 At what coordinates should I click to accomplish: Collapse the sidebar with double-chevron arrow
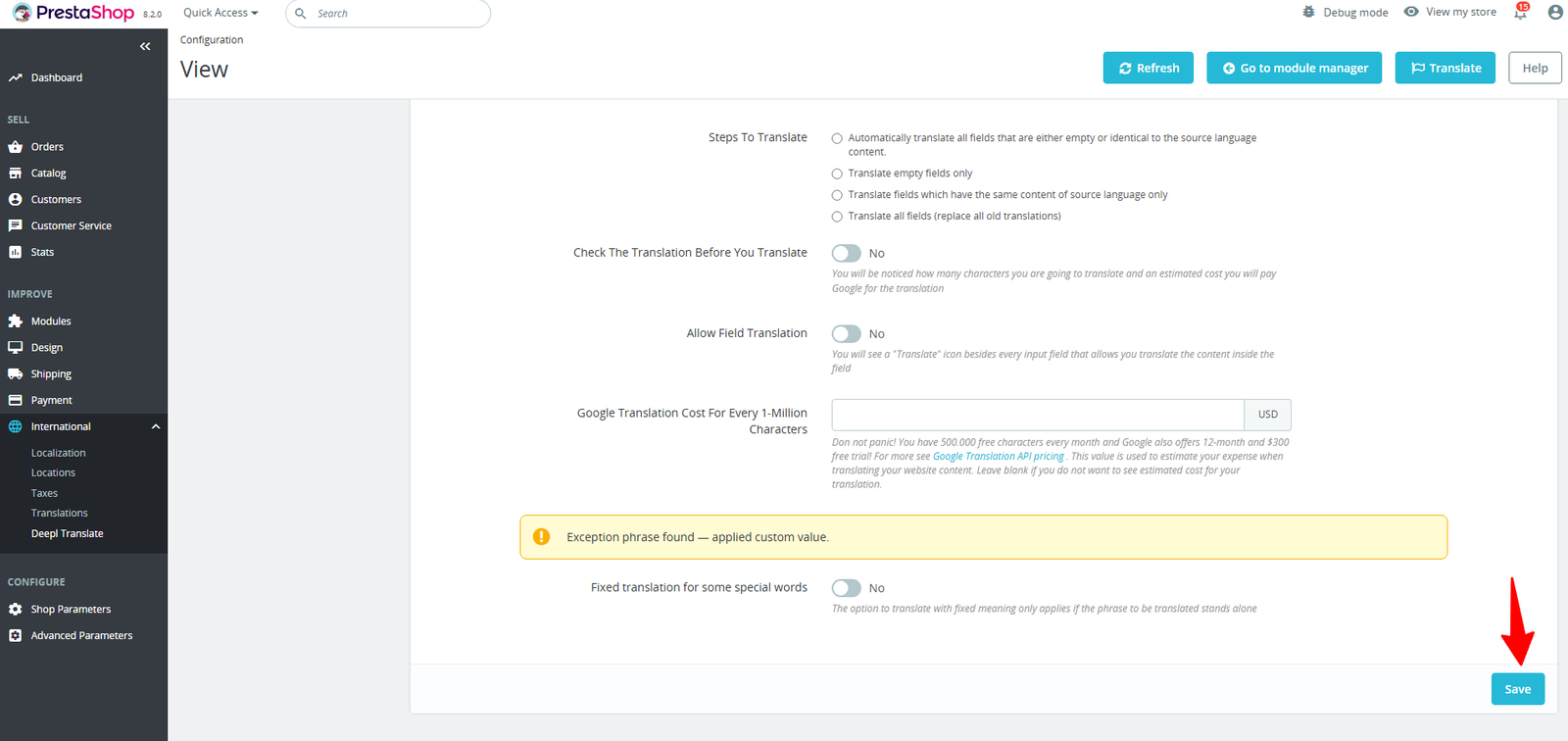[x=145, y=46]
